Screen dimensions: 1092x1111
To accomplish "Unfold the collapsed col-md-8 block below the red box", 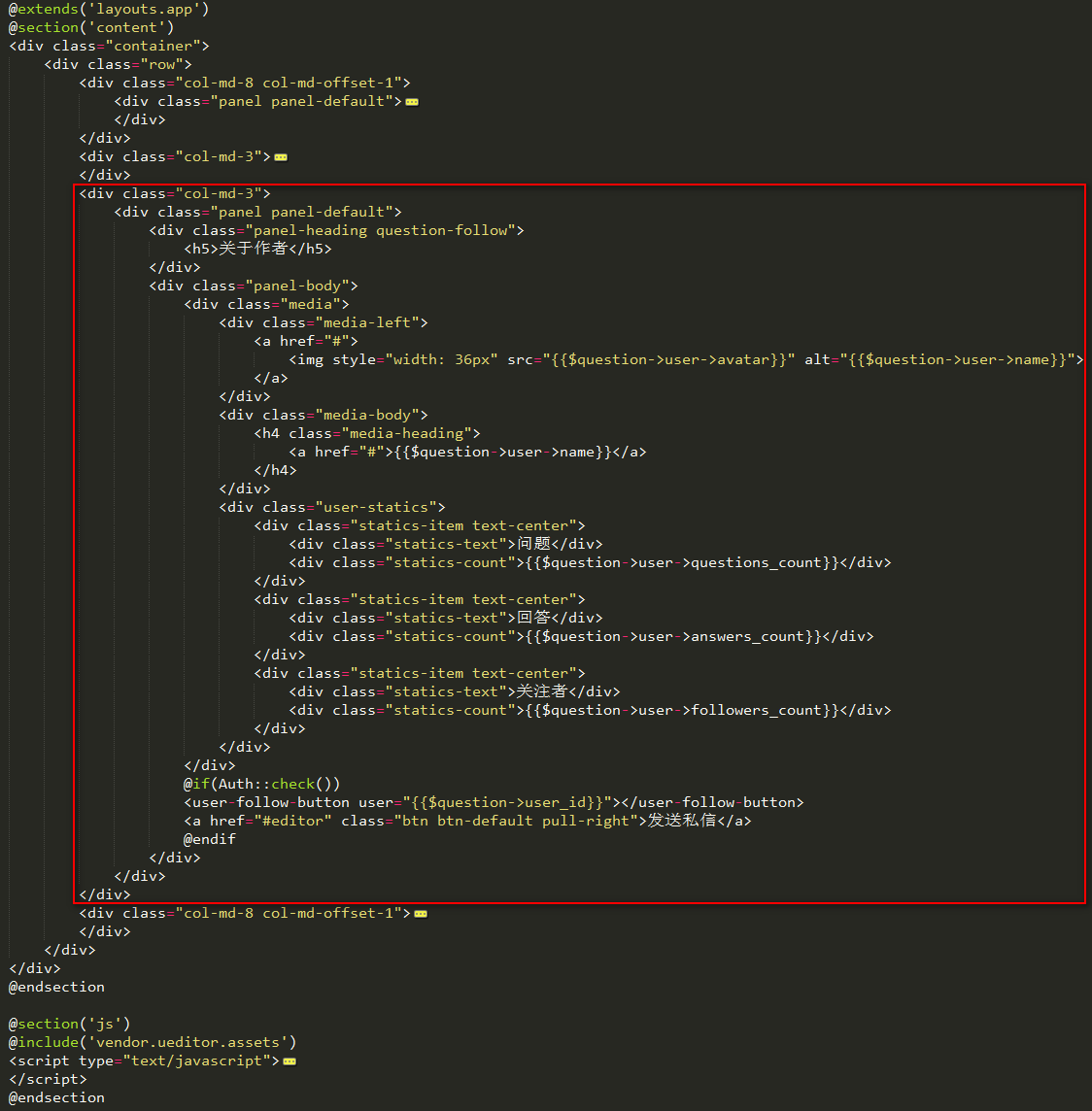I will click(x=421, y=914).
